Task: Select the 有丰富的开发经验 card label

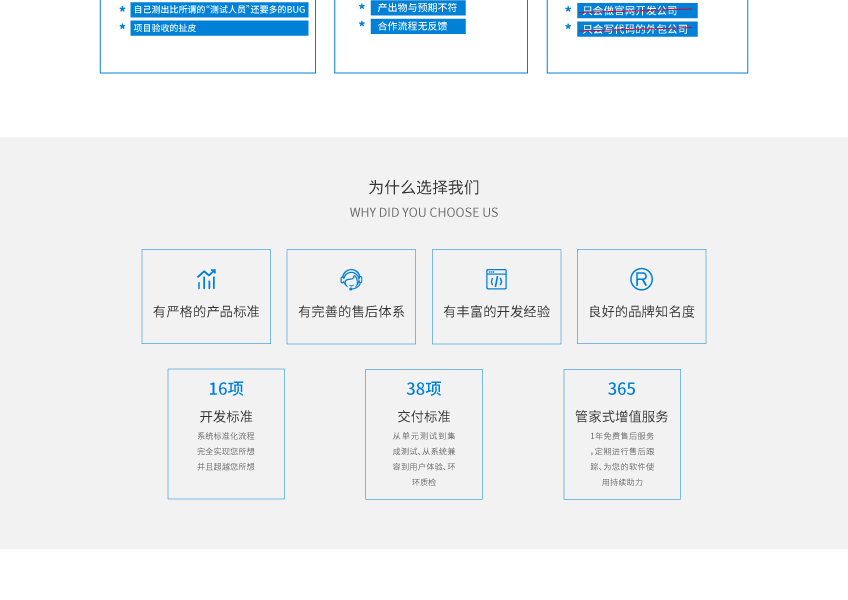Action: tap(496, 312)
